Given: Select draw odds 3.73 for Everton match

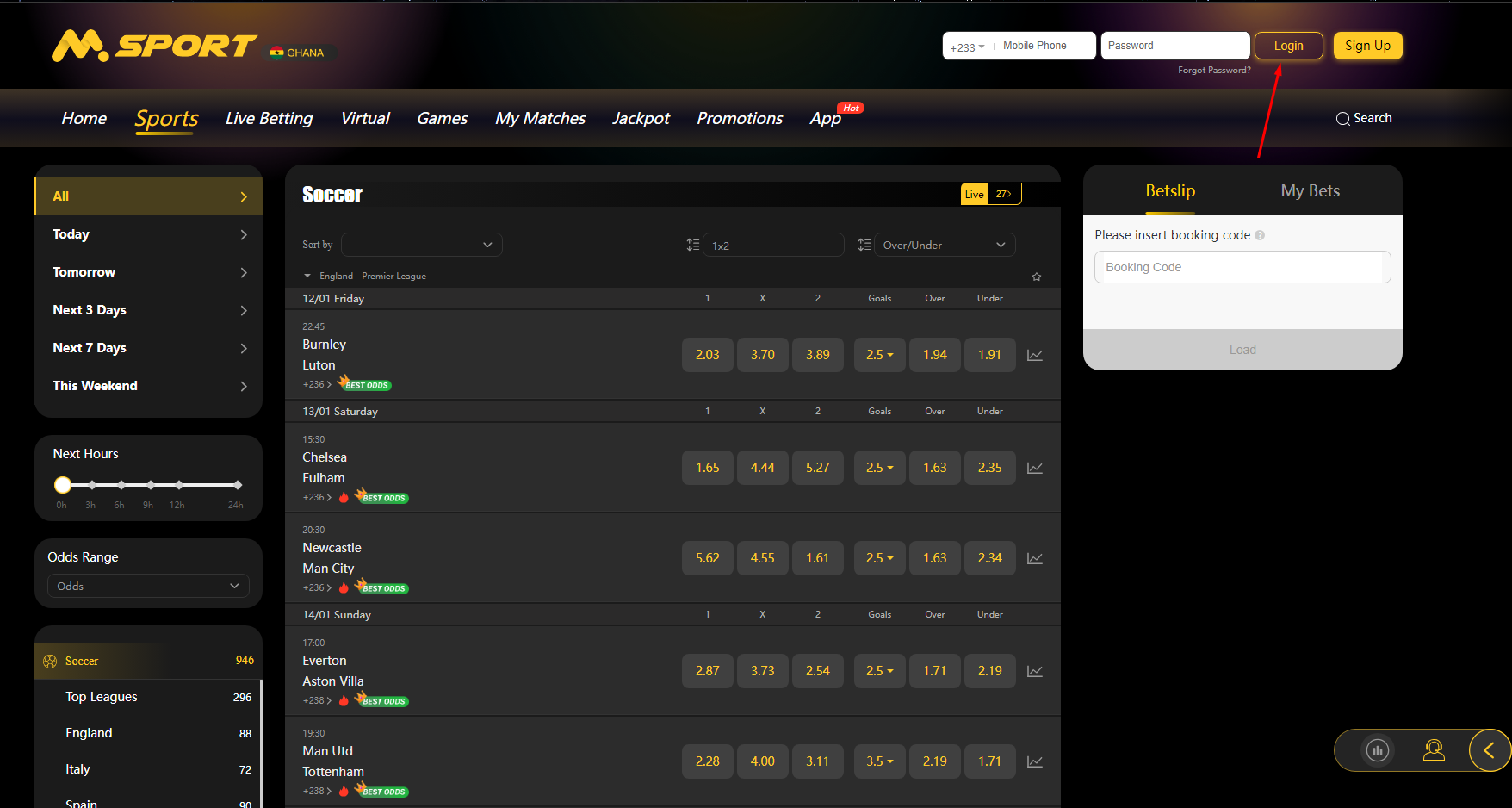Looking at the screenshot, I should [x=762, y=671].
